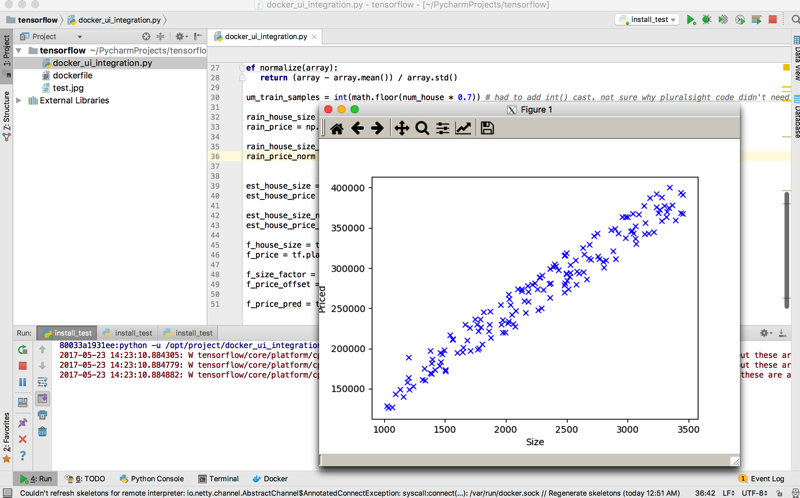
Task: Toggle scroll to end in Run console
Action: pyautogui.click(x=42, y=398)
